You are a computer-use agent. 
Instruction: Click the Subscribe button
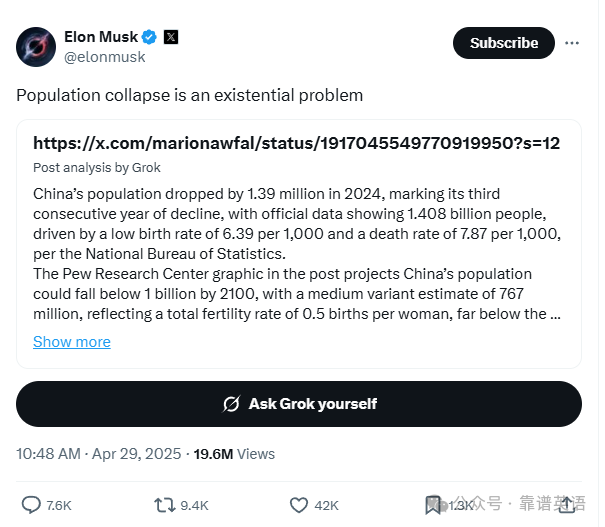(x=504, y=43)
